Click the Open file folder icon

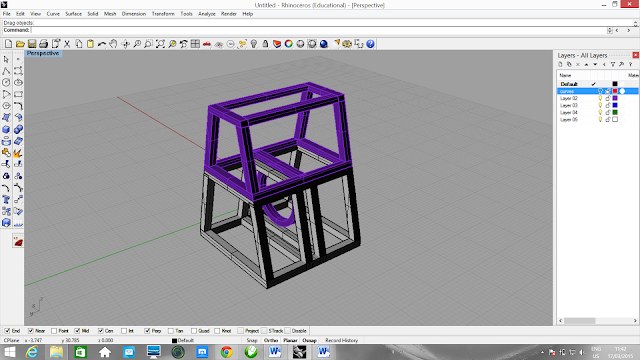pyautogui.click(x=20, y=44)
